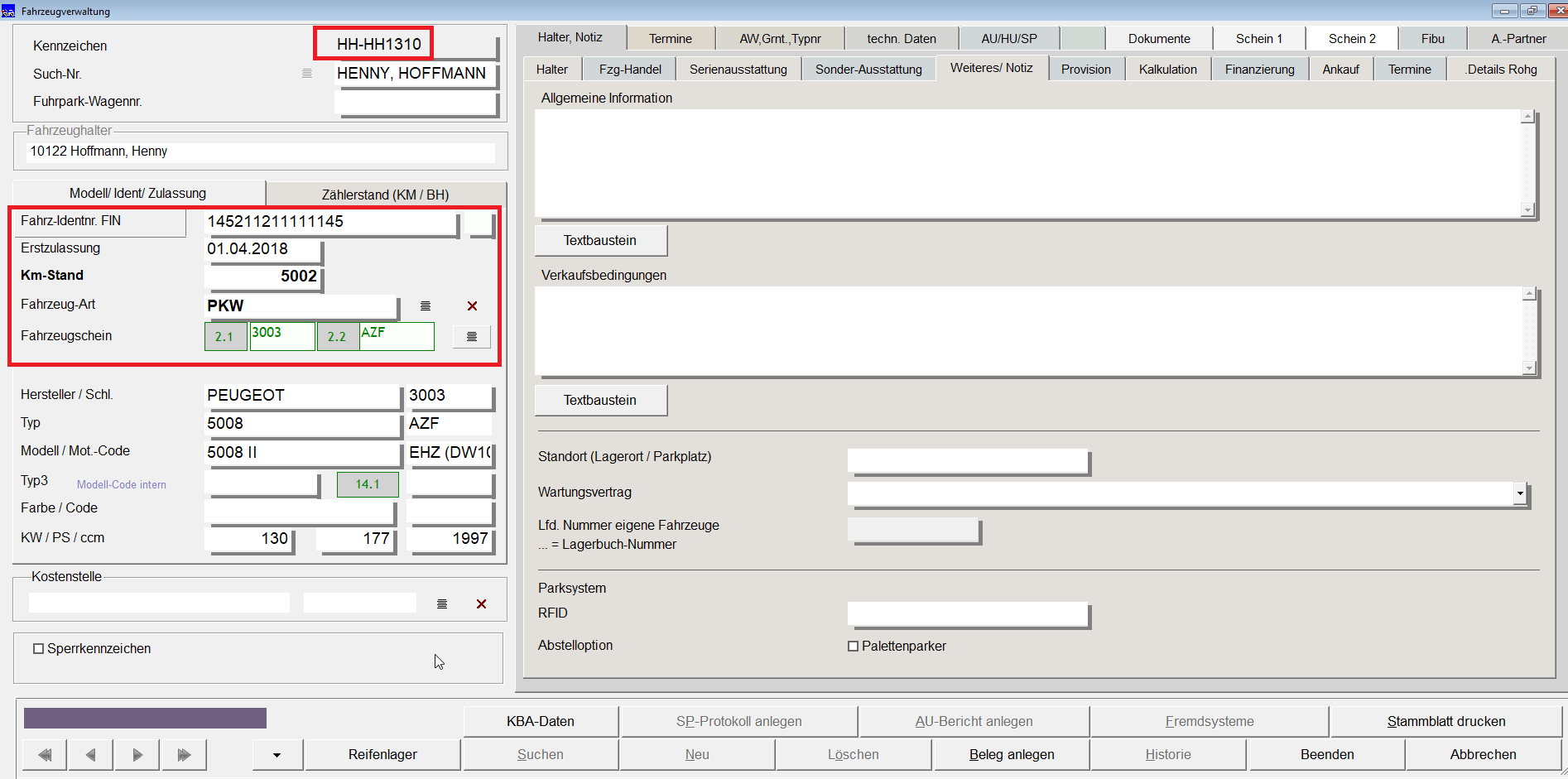
Task: Click the Kennzeichen input field
Action: (416, 45)
